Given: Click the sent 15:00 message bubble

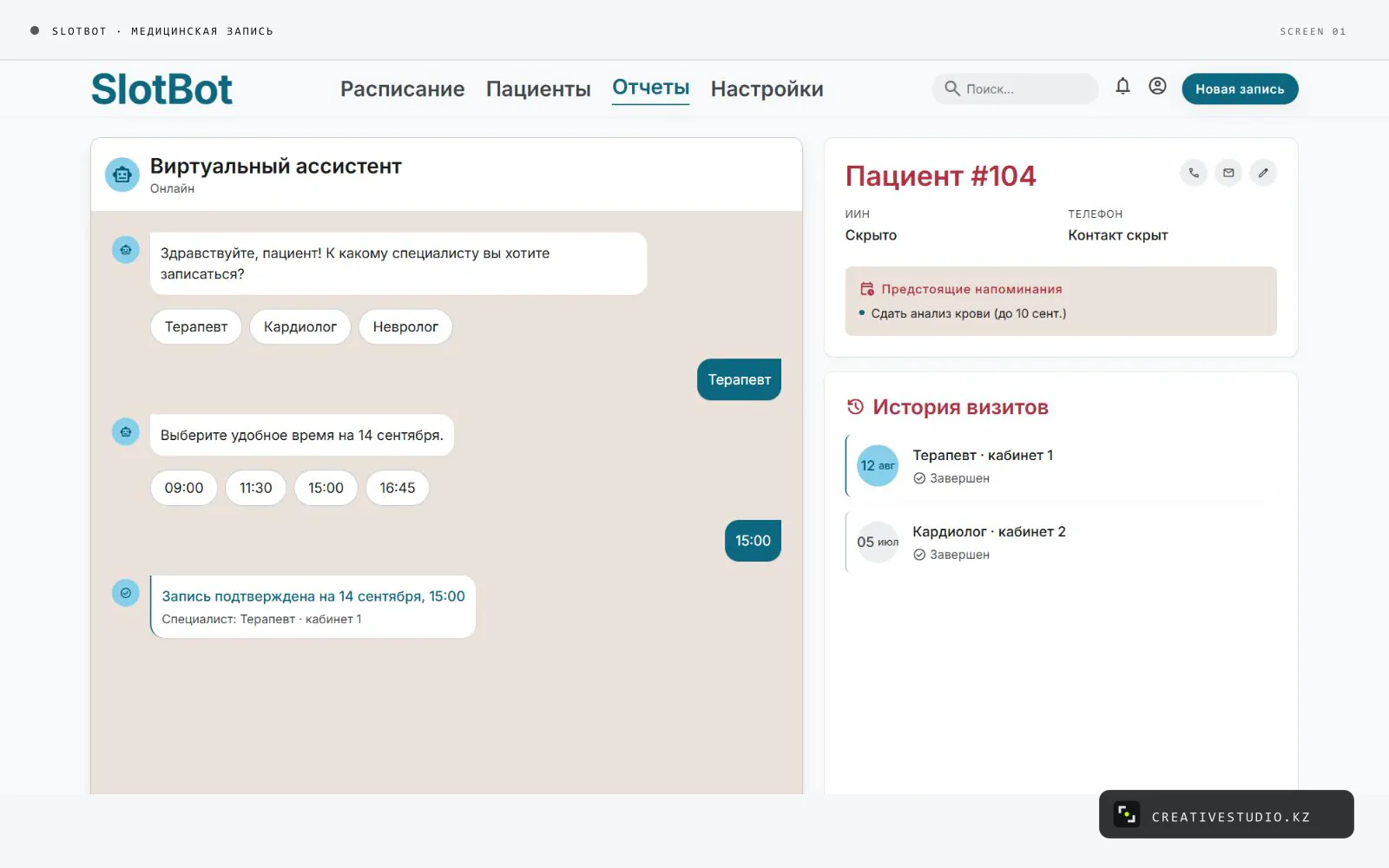Looking at the screenshot, I should tap(753, 541).
